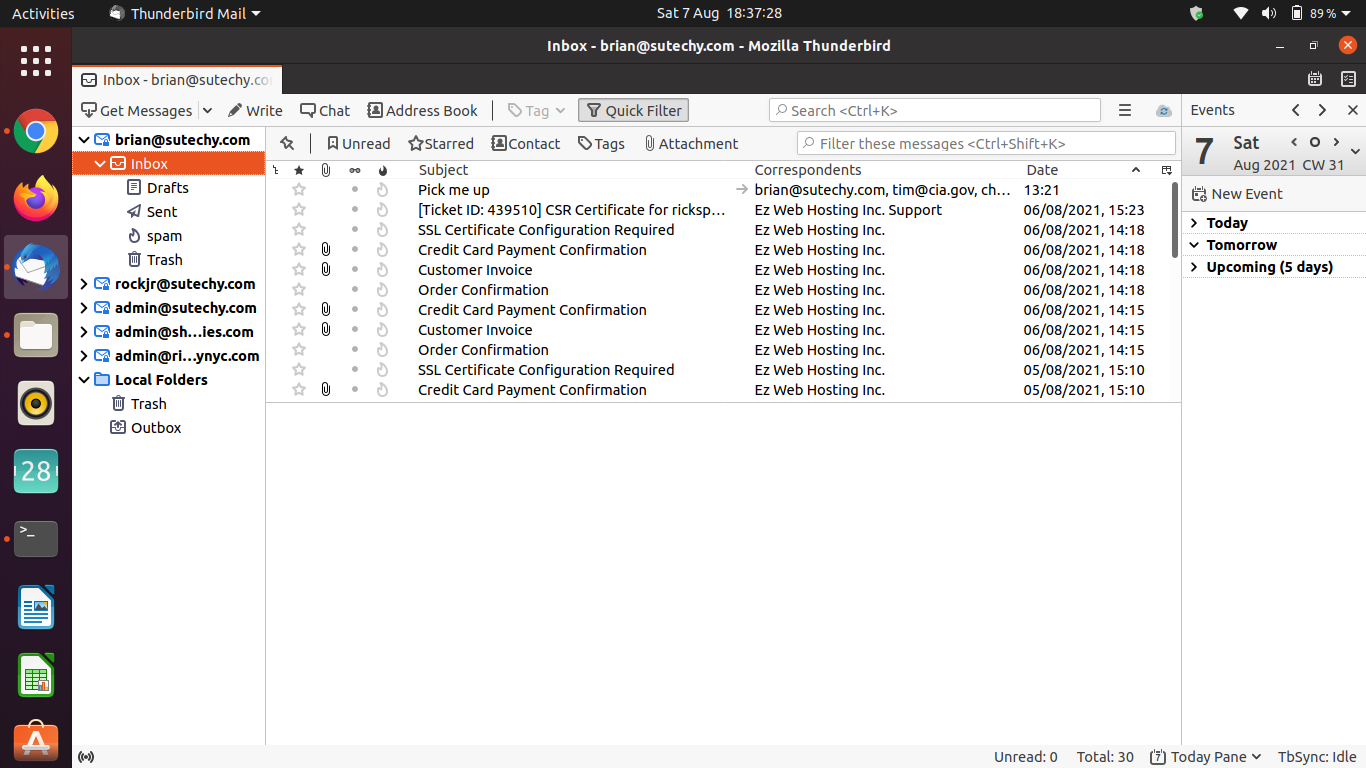Viewport: 1366px width, 768px height.
Task: Open the calendar tab icon in tab bar
Action: (x=1315, y=79)
